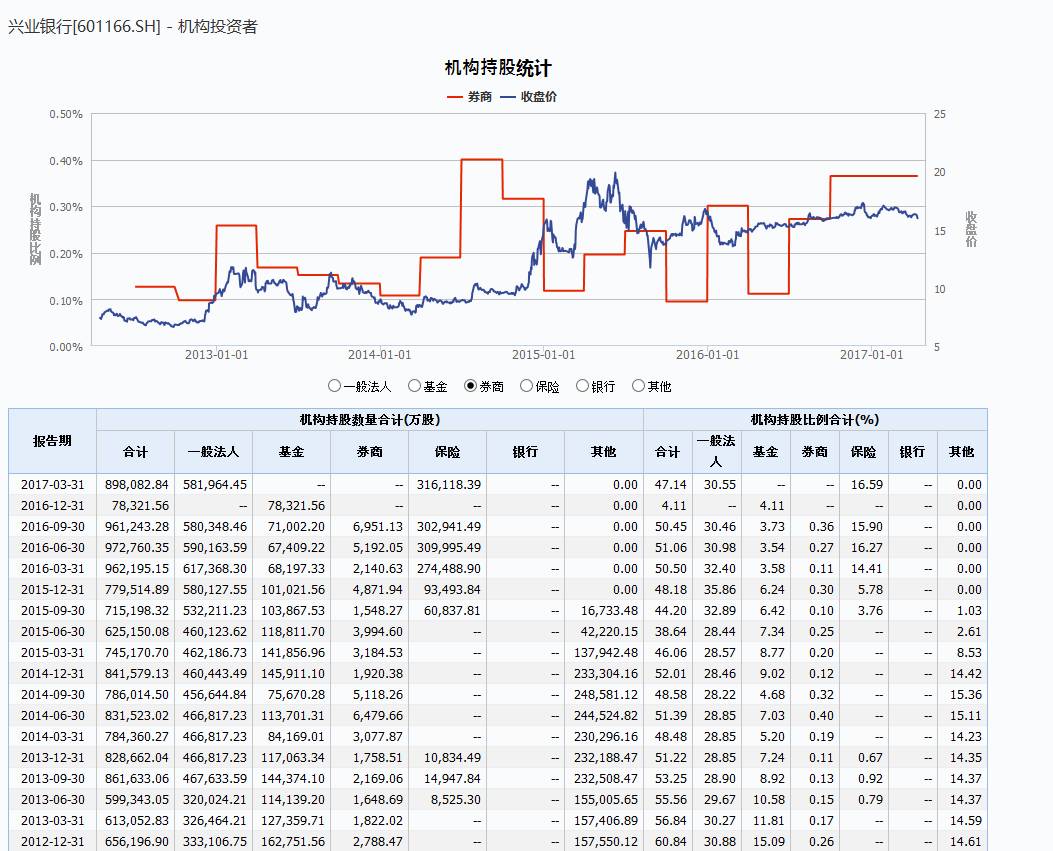The height and width of the screenshot is (851, 1053).
Task: Click the 券商 percentage 0.40
Action: (821, 715)
